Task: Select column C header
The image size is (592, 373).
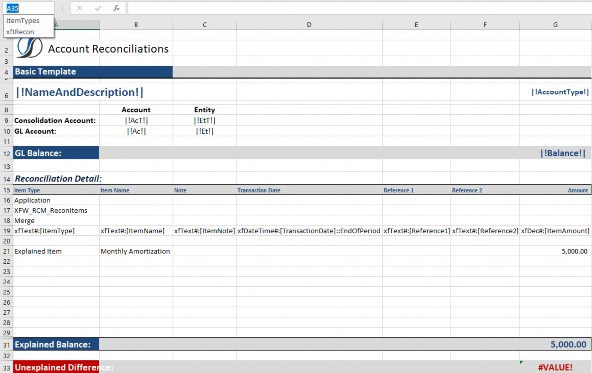Action: pos(205,25)
